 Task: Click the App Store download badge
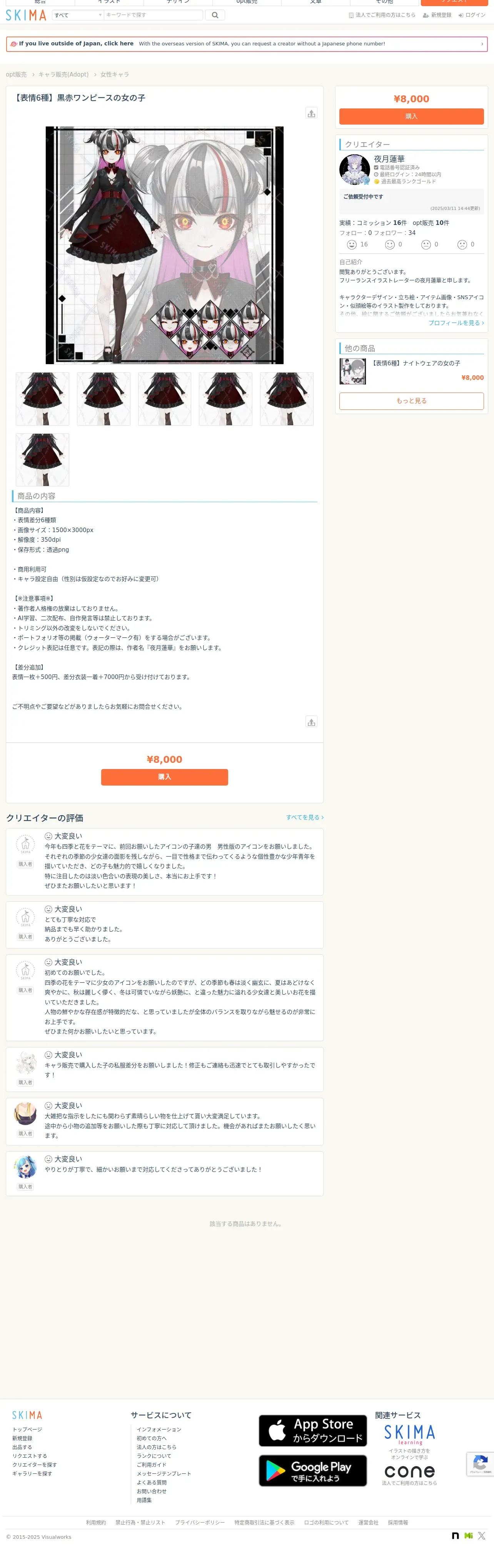[312, 1430]
